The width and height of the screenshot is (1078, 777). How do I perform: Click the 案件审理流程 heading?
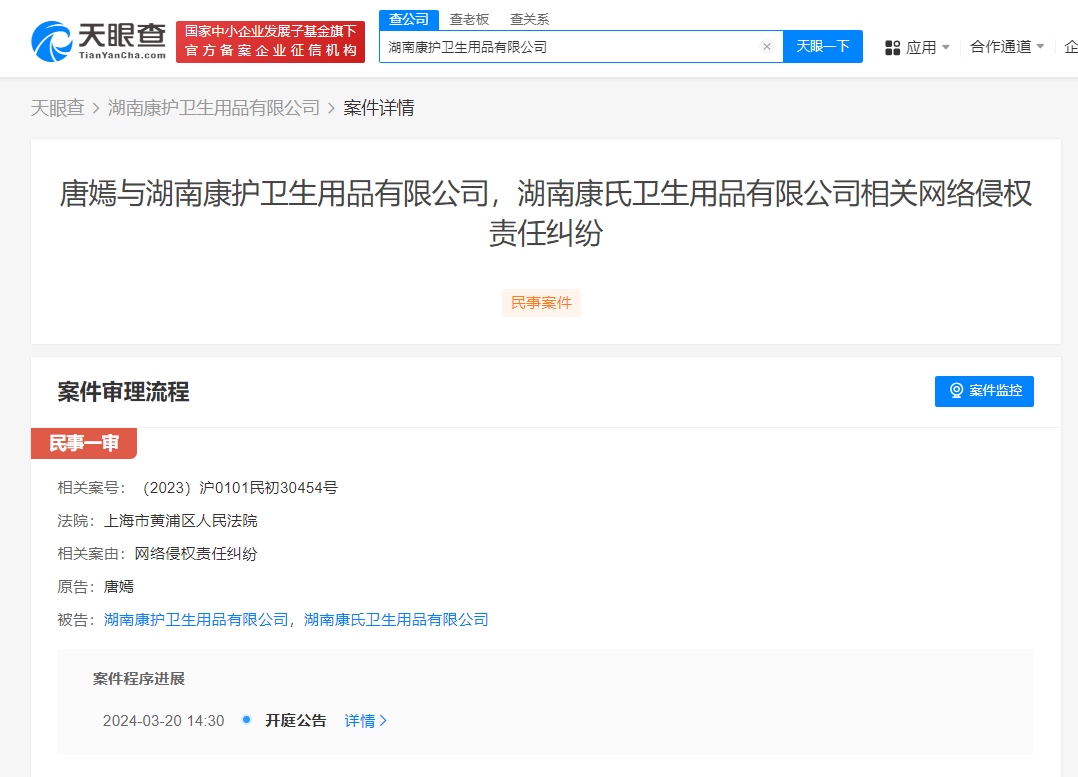(124, 392)
